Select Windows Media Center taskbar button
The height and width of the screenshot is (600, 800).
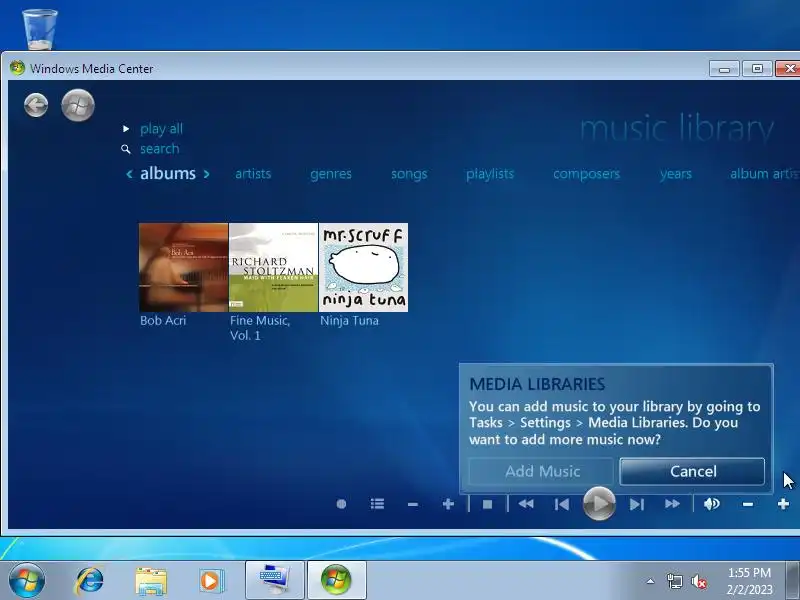336,580
